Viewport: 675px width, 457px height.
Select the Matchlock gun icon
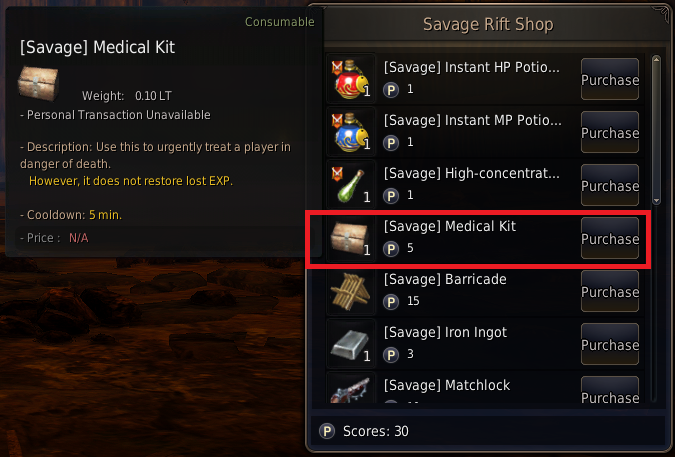pos(351,389)
